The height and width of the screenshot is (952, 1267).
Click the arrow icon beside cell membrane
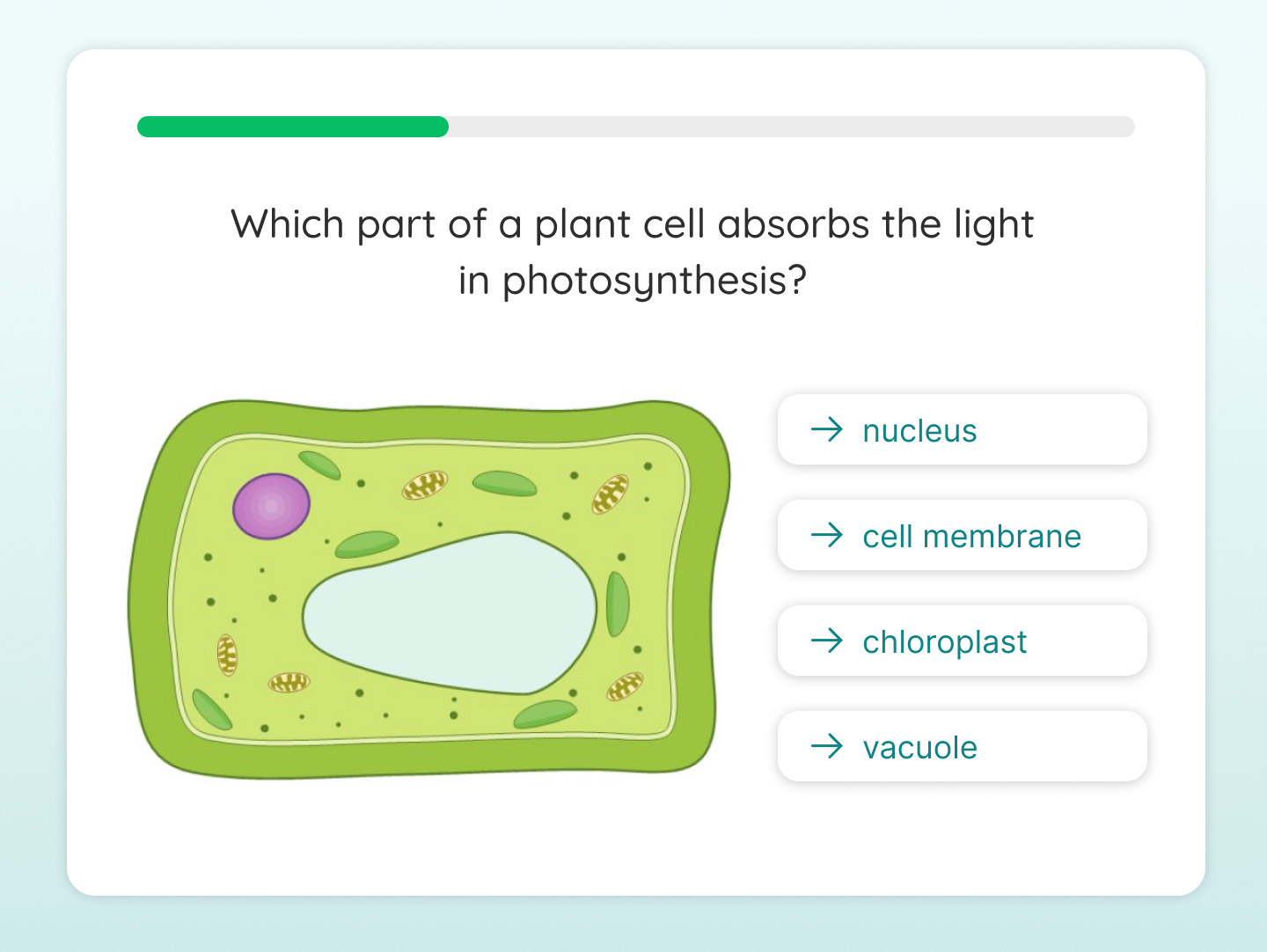826,535
